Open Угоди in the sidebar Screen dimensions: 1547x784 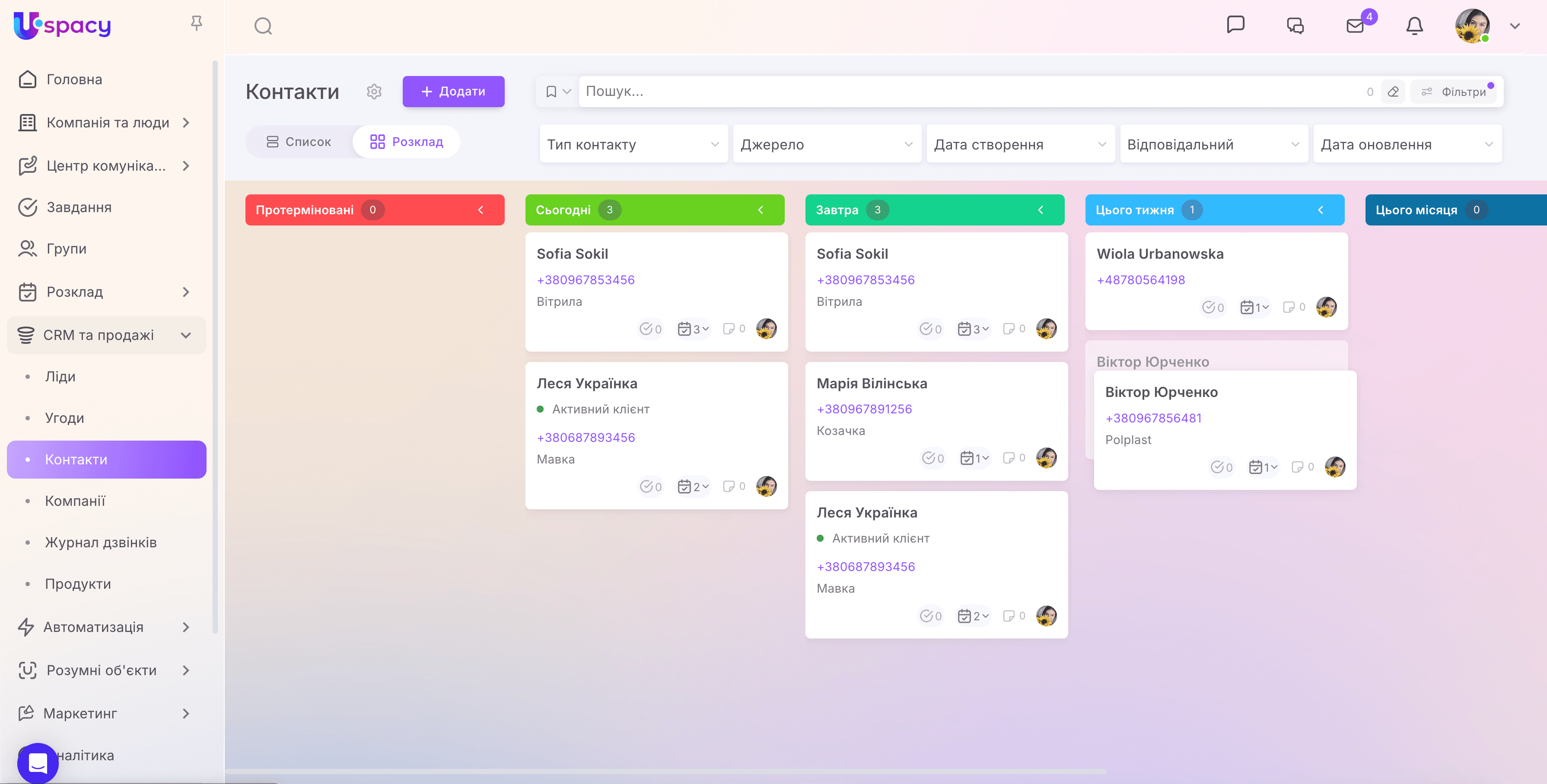tap(64, 418)
